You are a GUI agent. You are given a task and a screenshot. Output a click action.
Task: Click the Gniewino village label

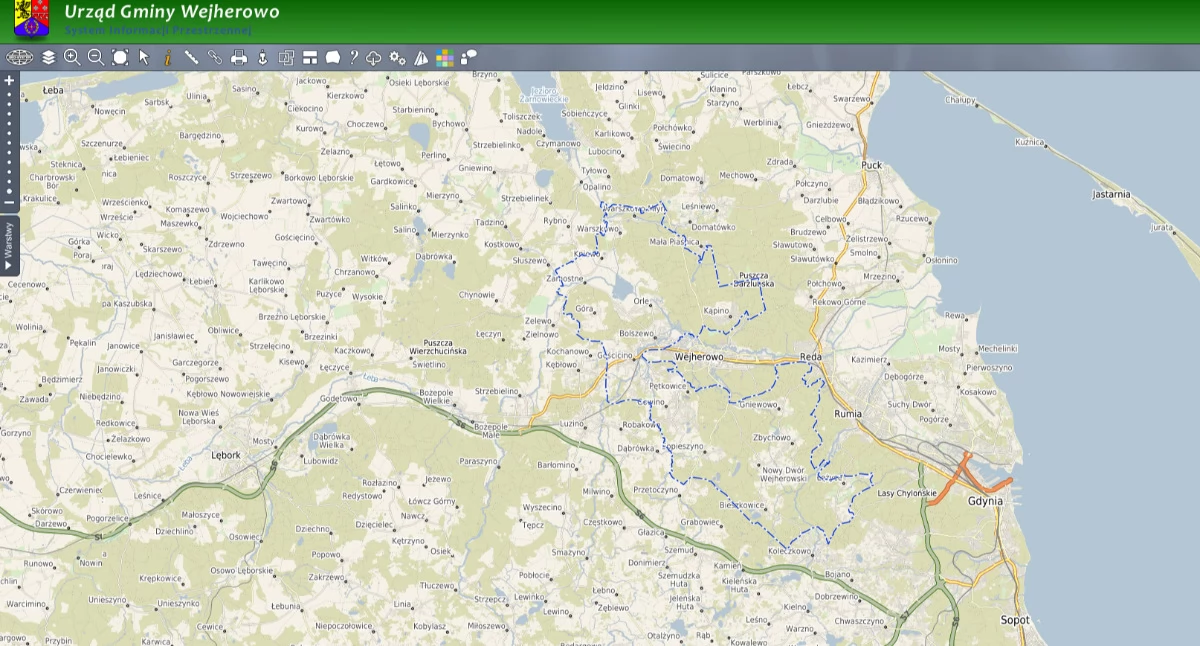(x=475, y=168)
